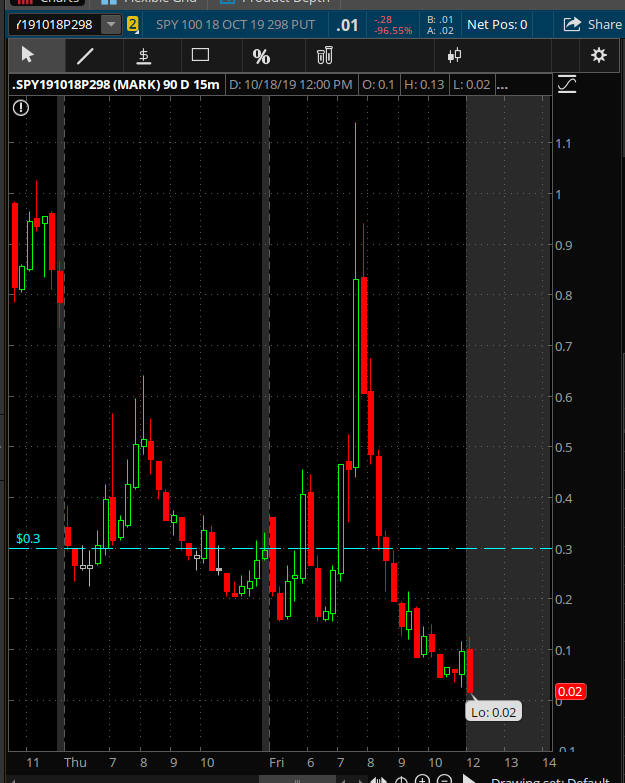Image resolution: width=625 pixels, height=783 pixels.
Task: Click the alert exclamation icon on chart
Action: click(x=21, y=107)
